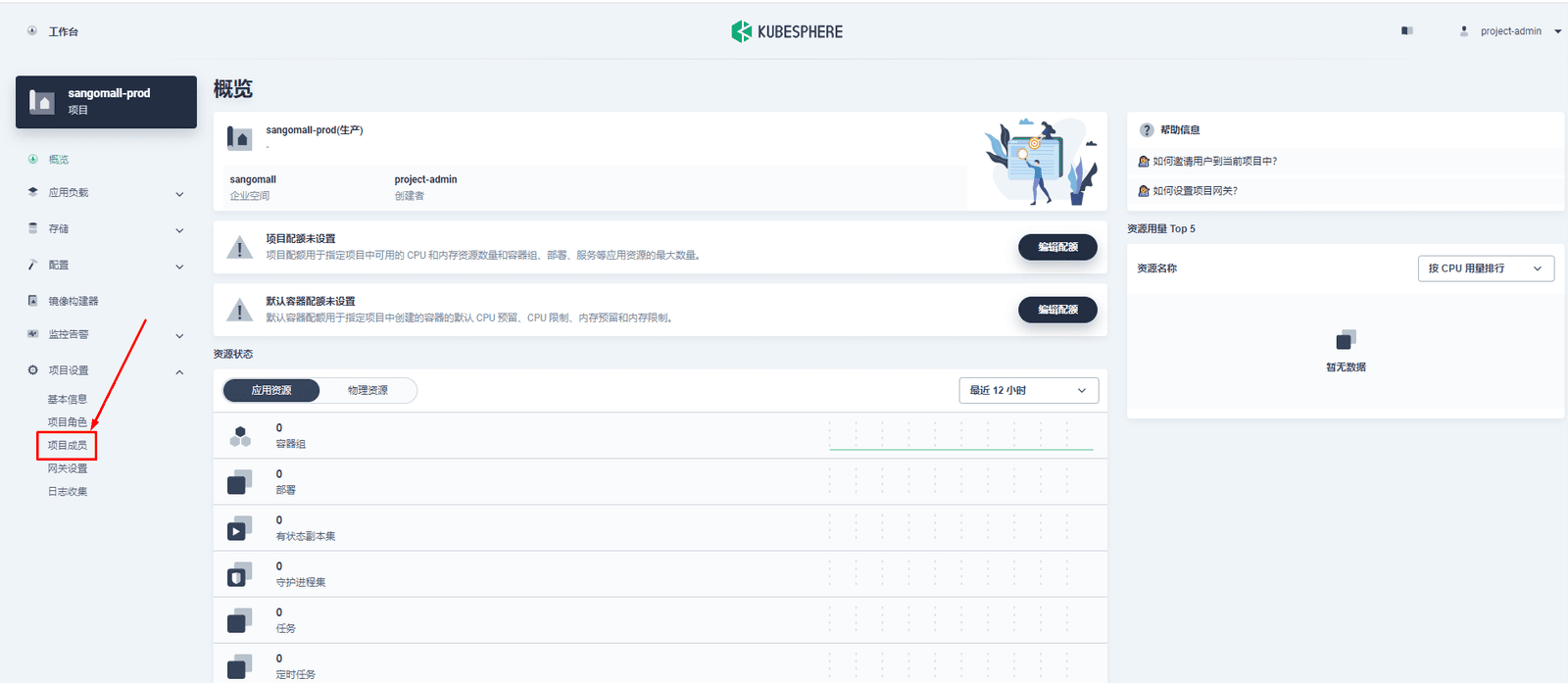Click the 守护进程集 icon
This screenshot has width=1568, height=683.
click(240, 574)
